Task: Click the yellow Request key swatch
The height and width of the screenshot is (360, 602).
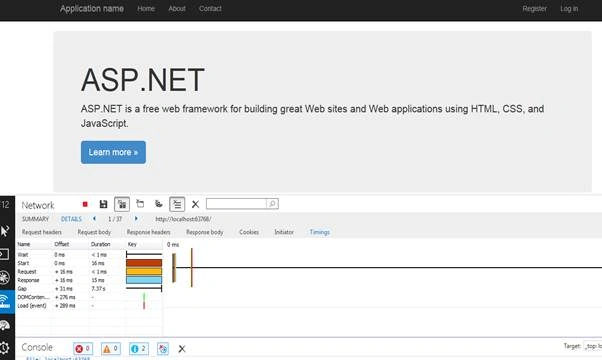Action: point(144,271)
